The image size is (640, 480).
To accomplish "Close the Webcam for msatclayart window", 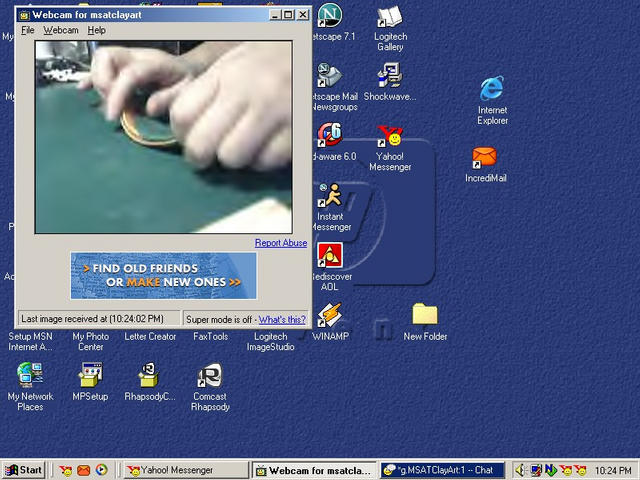I will coord(303,15).
